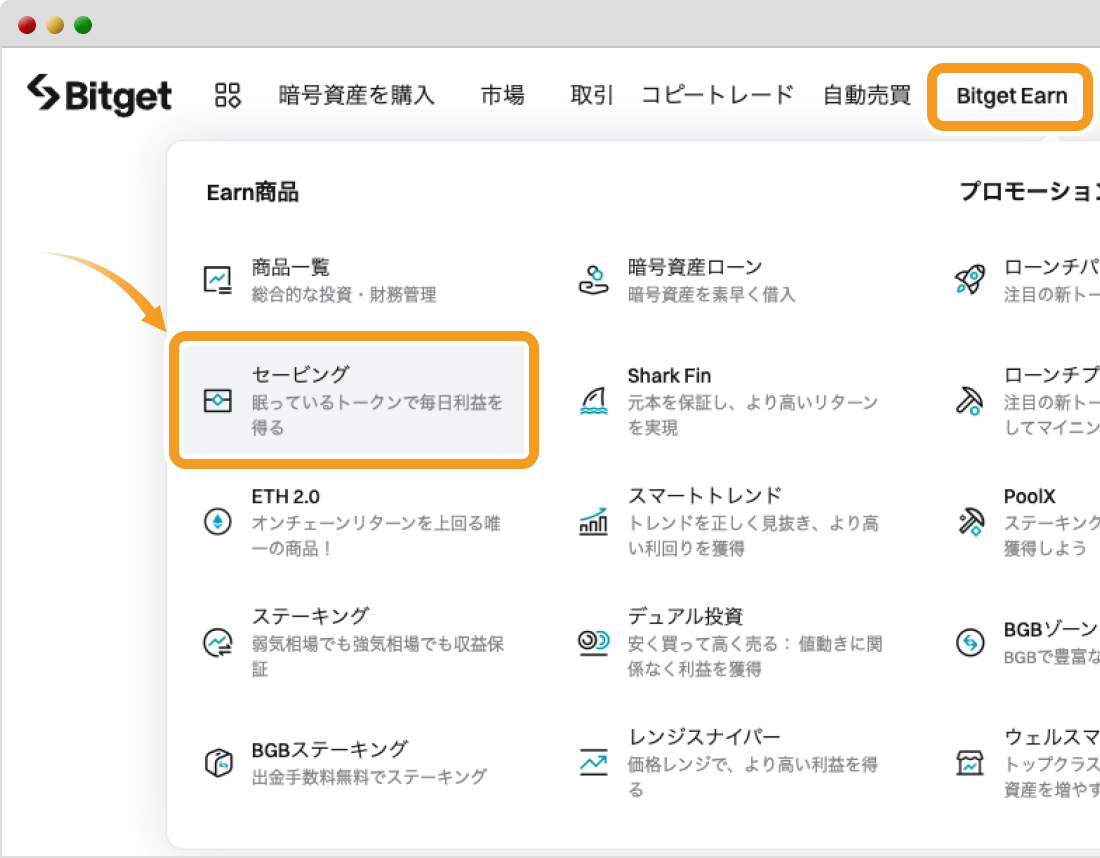Click the Bitget logo

[99, 95]
